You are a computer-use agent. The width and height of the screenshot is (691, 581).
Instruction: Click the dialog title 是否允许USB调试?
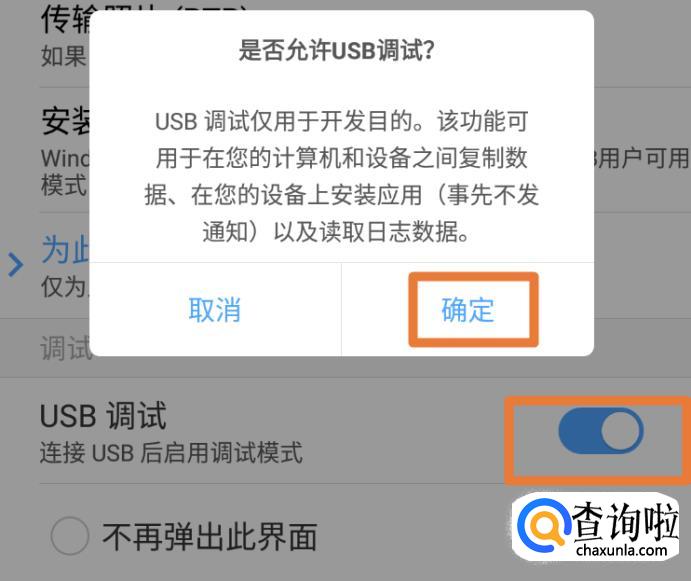pos(337,50)
